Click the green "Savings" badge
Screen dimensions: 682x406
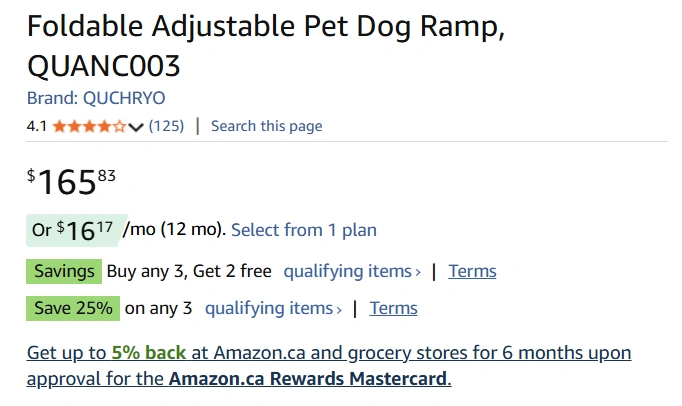tap(64, 271)
